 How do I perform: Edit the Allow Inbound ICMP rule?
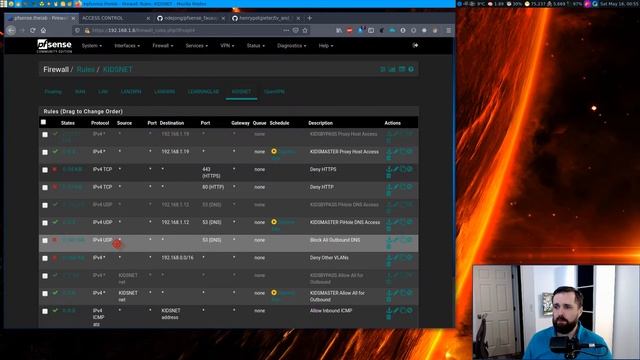click(396, 310)
